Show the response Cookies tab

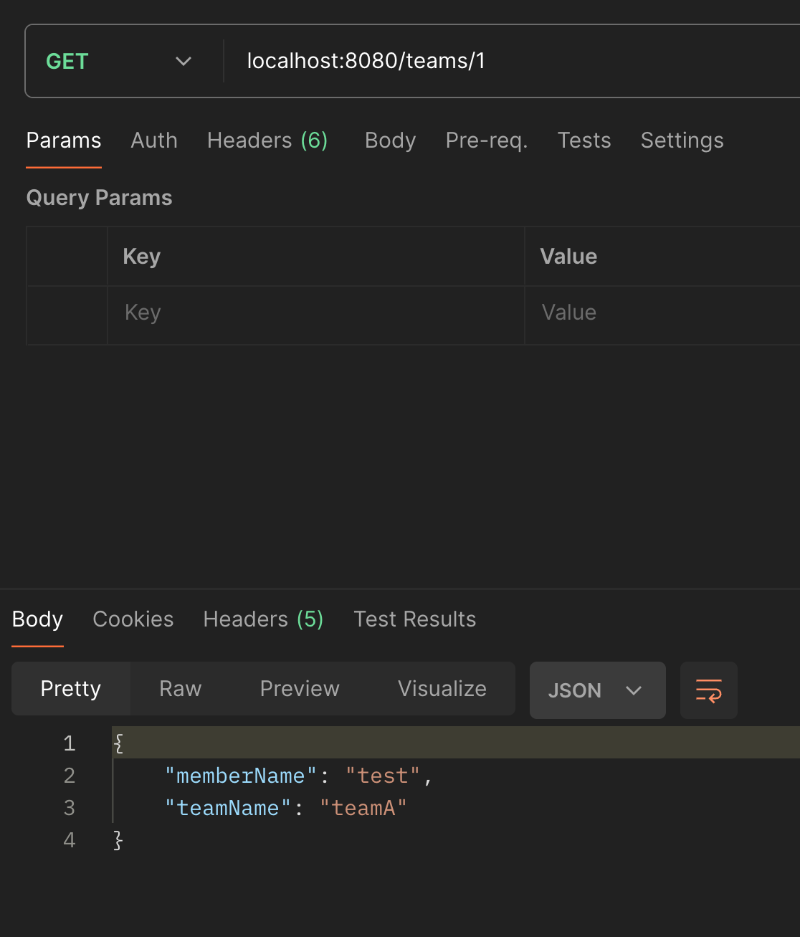coord(133,620)
